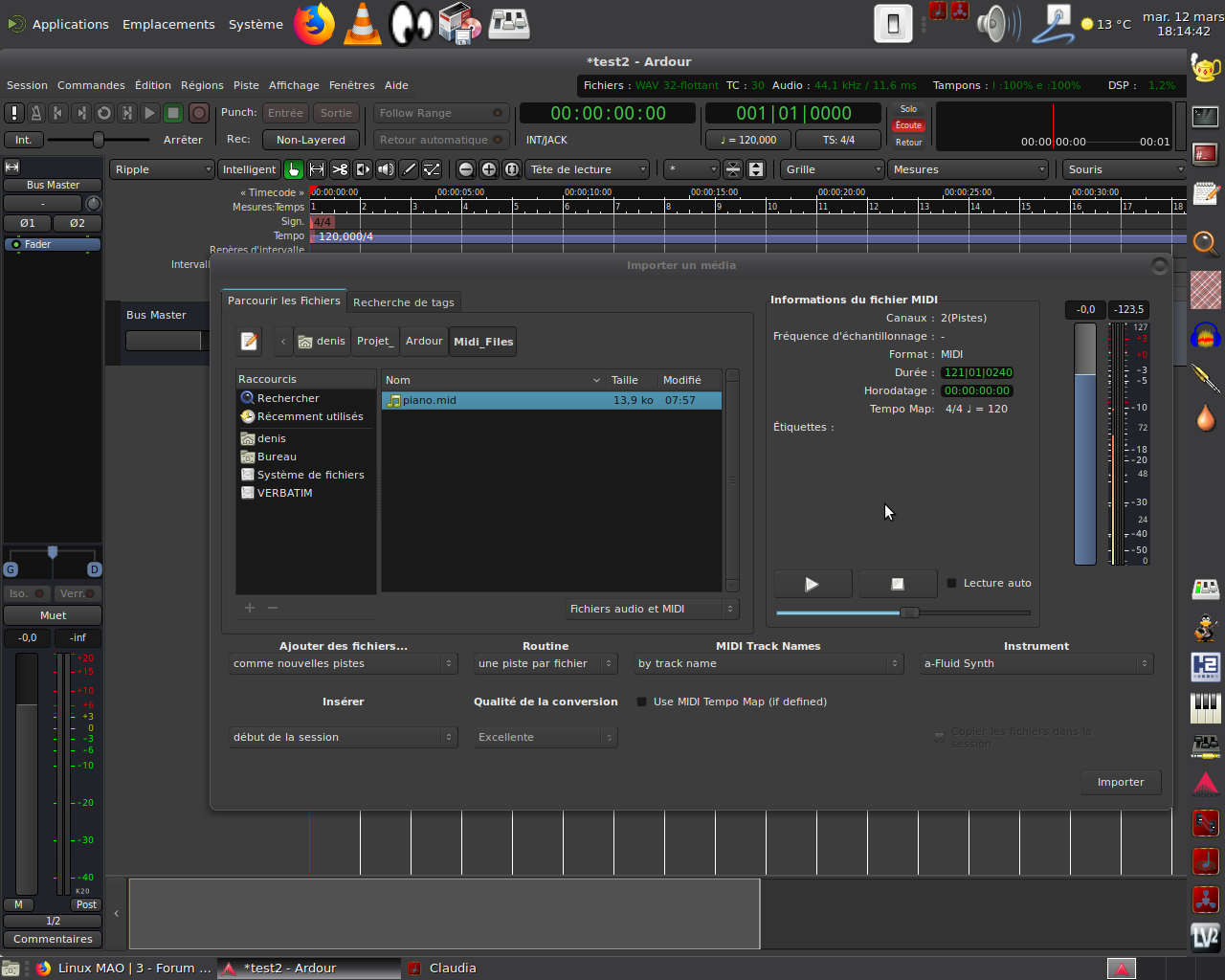This screenshot has height=980, width=1225.
Task: Check Use MIDI Tempo Map option
Action: (x=642, y=702)
